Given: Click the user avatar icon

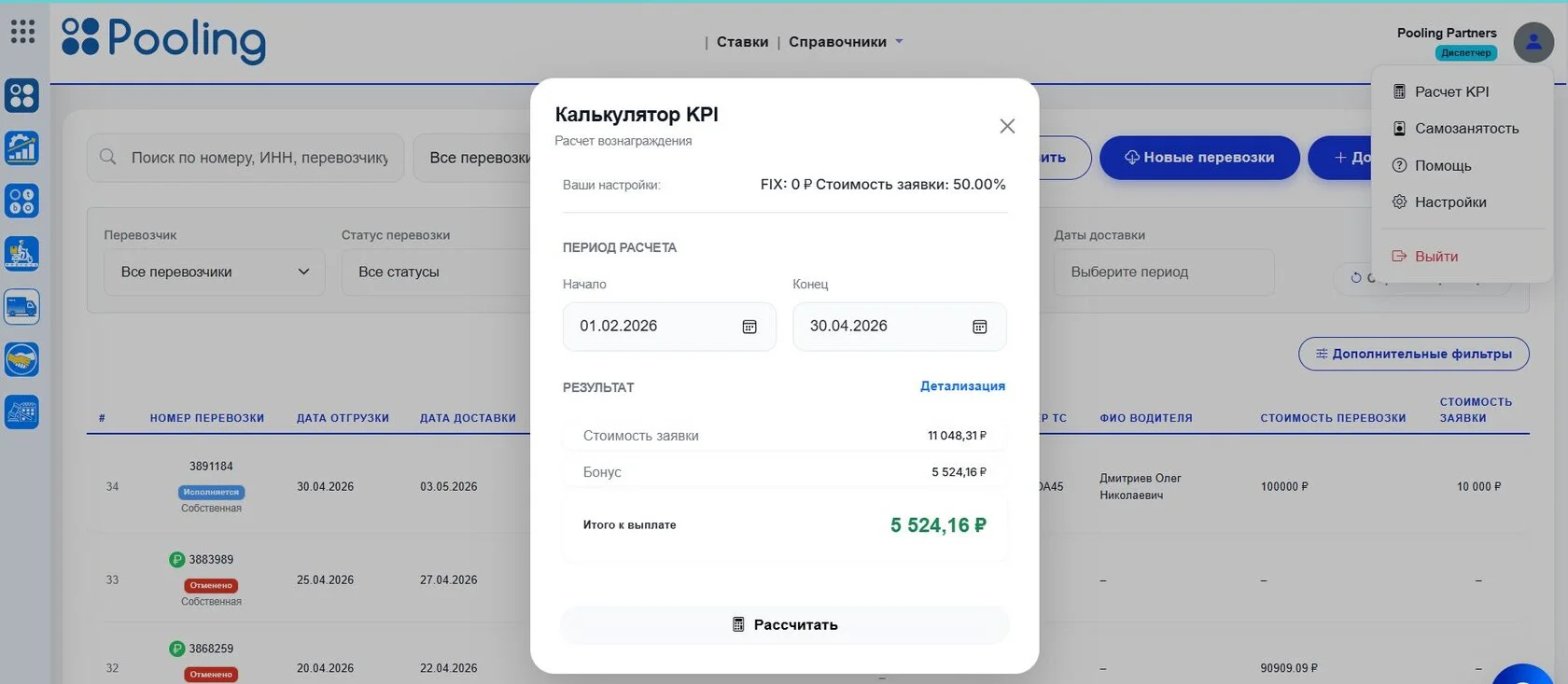Looking at the screenshot, I should click(x=1533, y=42).
